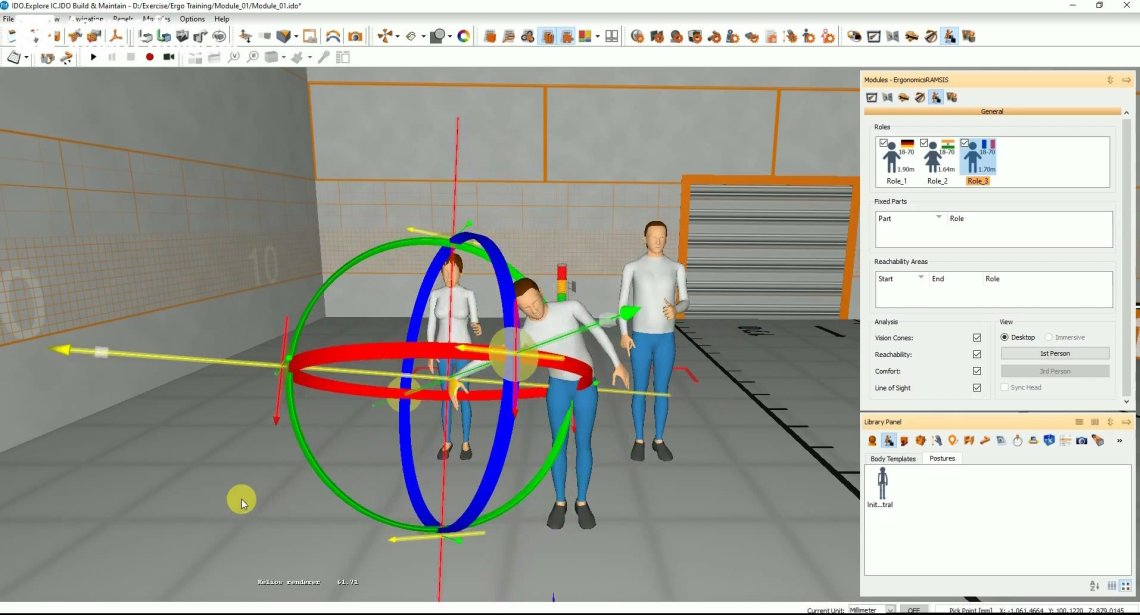Screen dimensions: 1140x615
Task: Toggle the Line of Sight checkbox
Action: click(977, 388)
